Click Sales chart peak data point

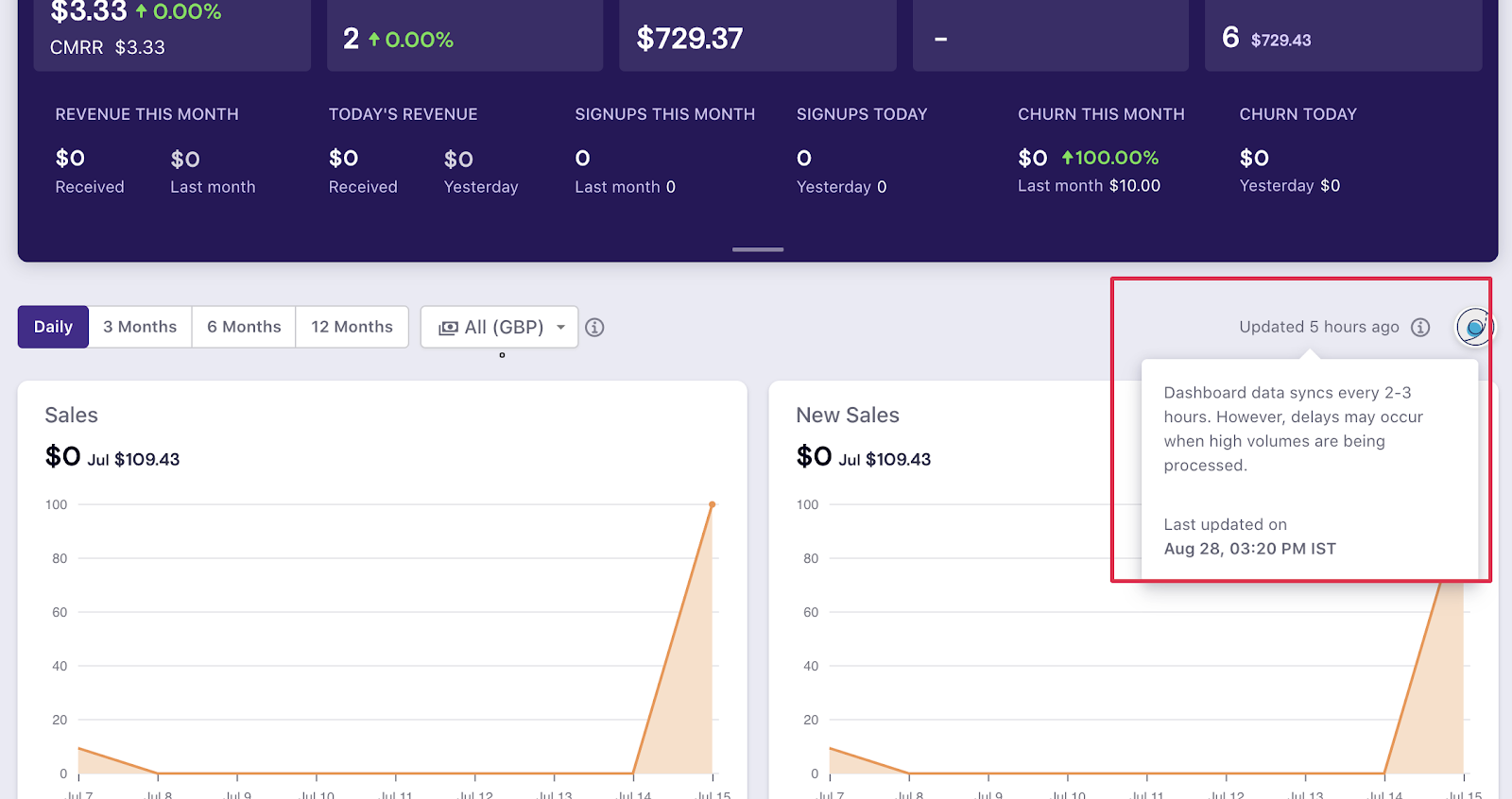tap(712, 504)
